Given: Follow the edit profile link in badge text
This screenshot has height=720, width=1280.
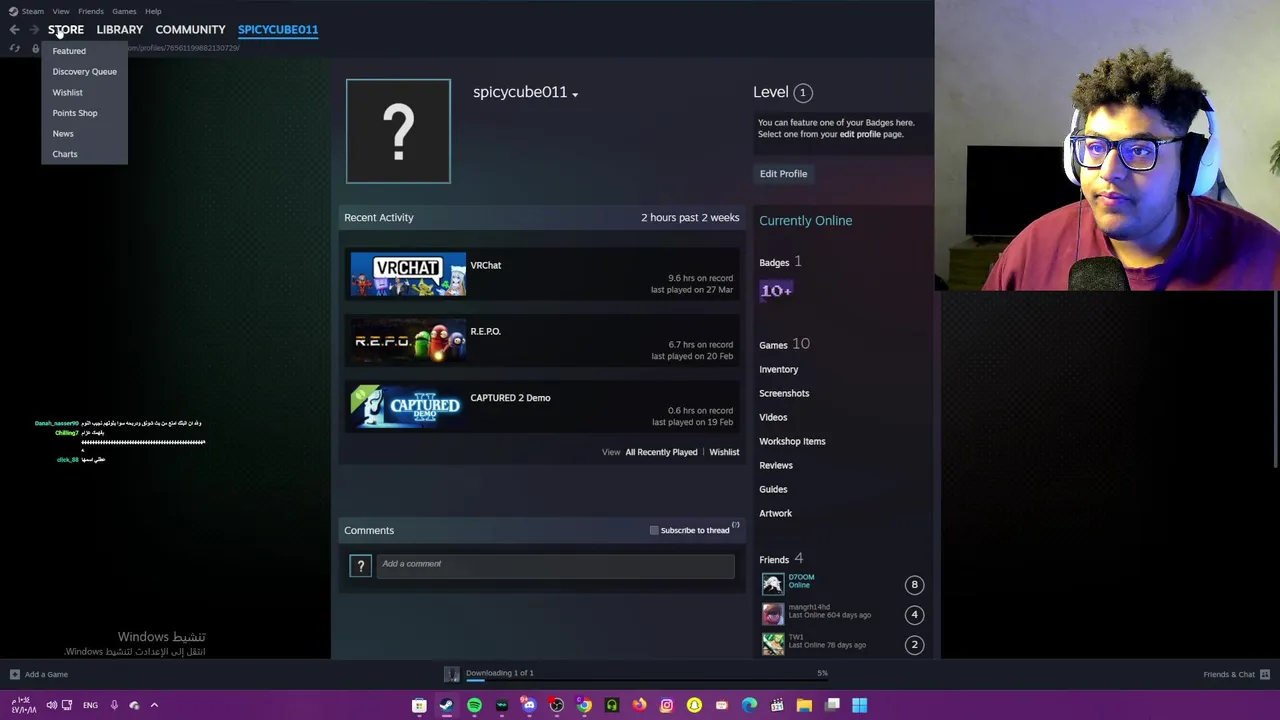Looking at the screenshot, I should coord(860,134).
